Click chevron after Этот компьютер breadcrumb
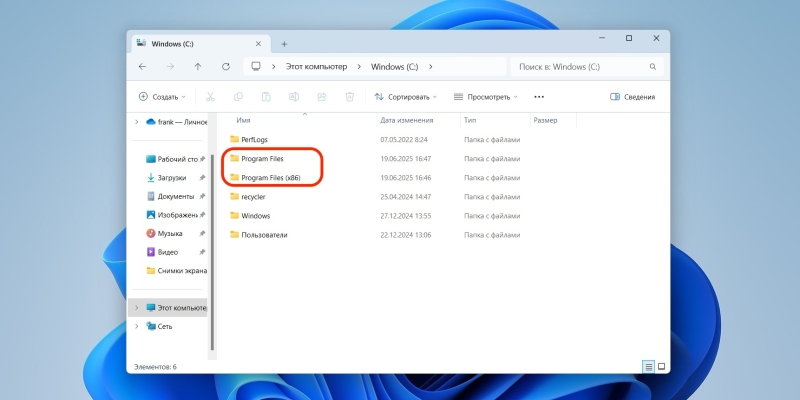 pyautogui.click(x=359, y=67)
